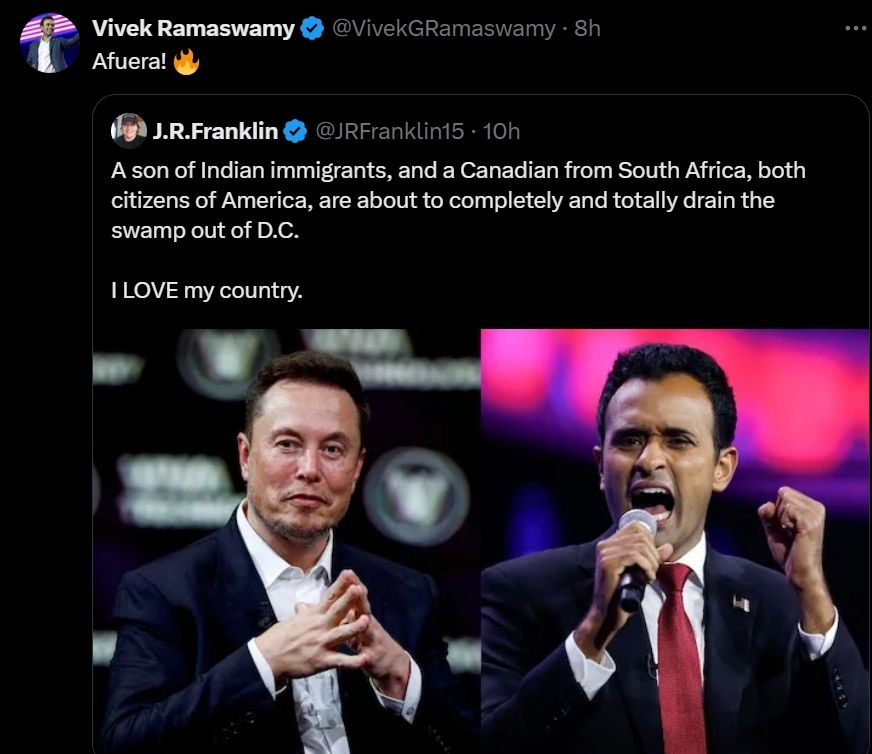The width and height of the screenshot is (872, 754).
Task: Click the fire emoji after Afuera!
Action: coord(187,63)
